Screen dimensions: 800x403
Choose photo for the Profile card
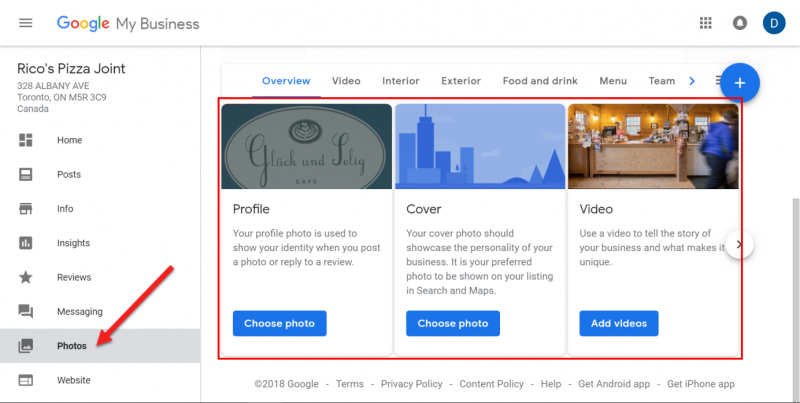280,323
